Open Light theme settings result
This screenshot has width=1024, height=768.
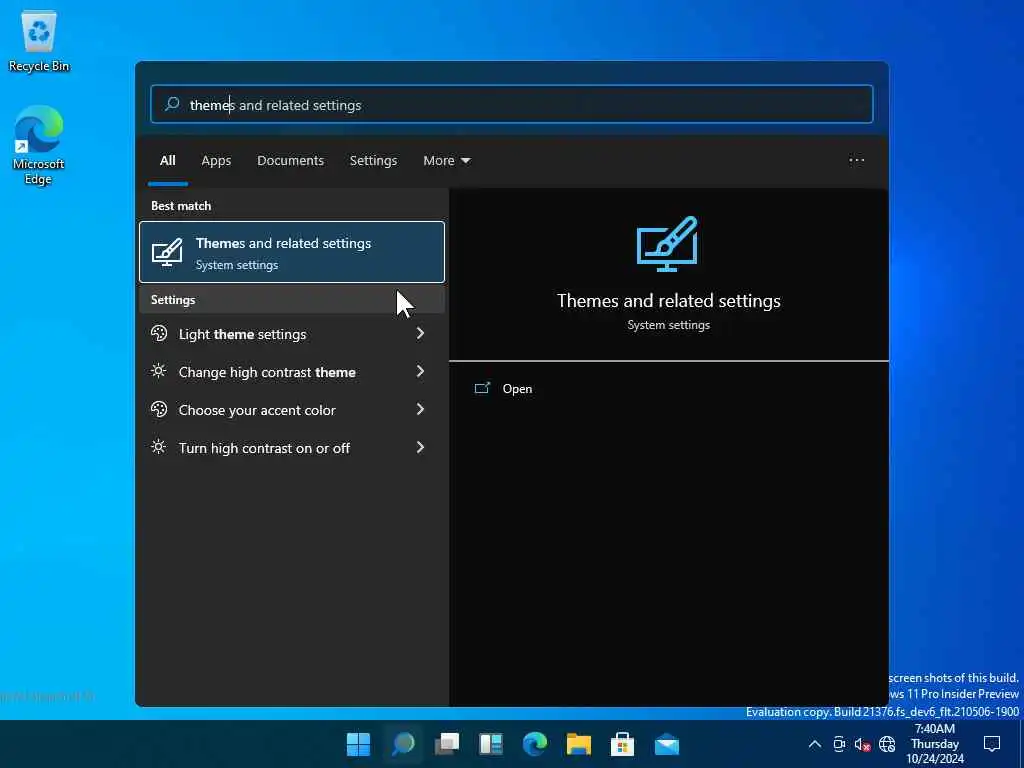pyautogui.click(x=292, y=334)
